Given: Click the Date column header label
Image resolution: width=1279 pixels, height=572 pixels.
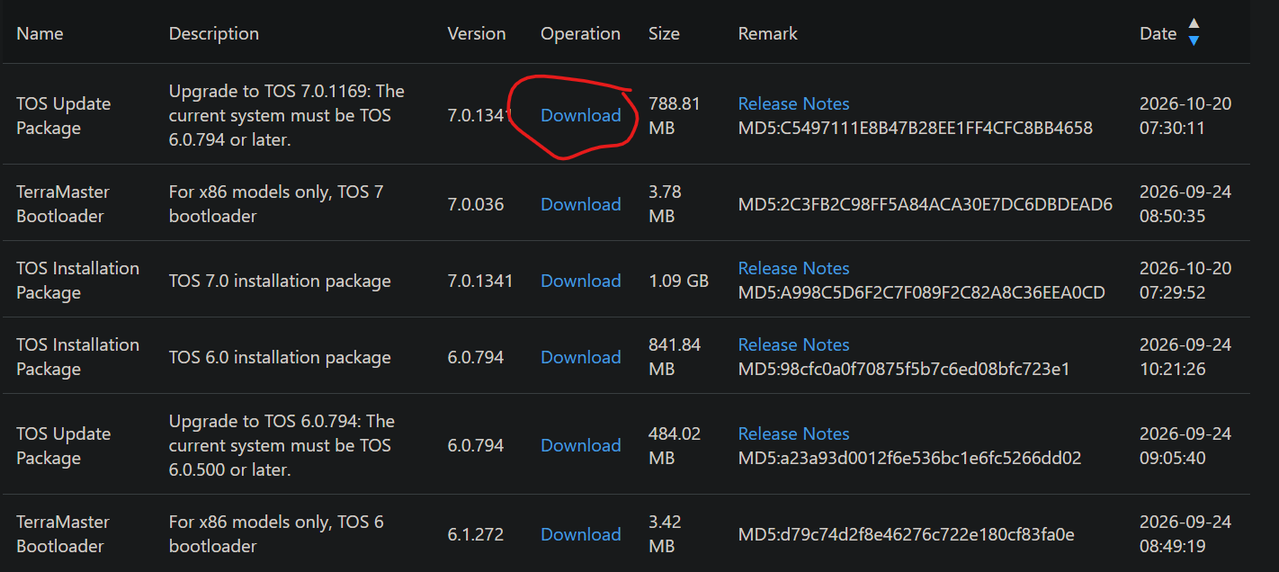Looking at the screenshot, I should [1158, 33].
